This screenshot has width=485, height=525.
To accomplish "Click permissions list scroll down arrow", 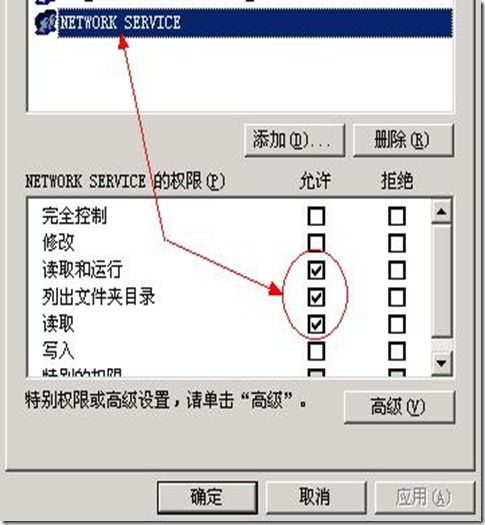I will (x=442, y=363).
